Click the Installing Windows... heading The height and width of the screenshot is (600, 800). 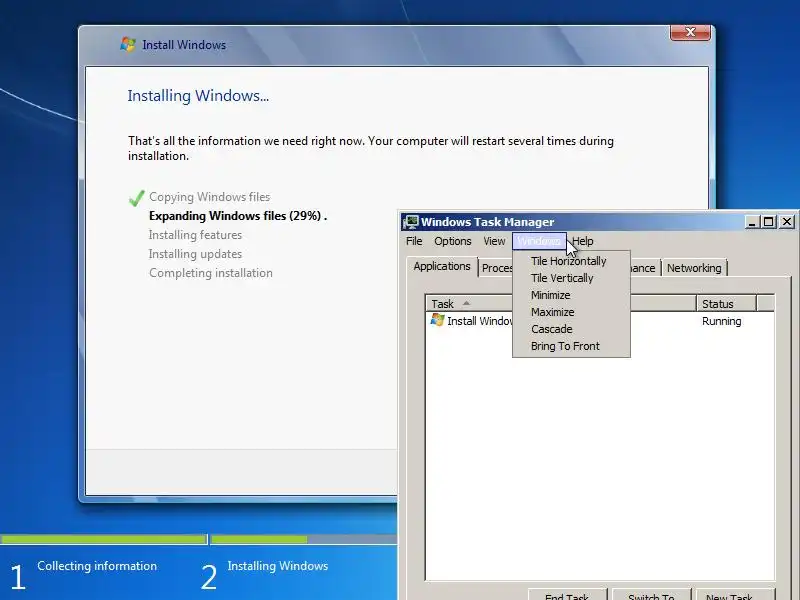198,96
